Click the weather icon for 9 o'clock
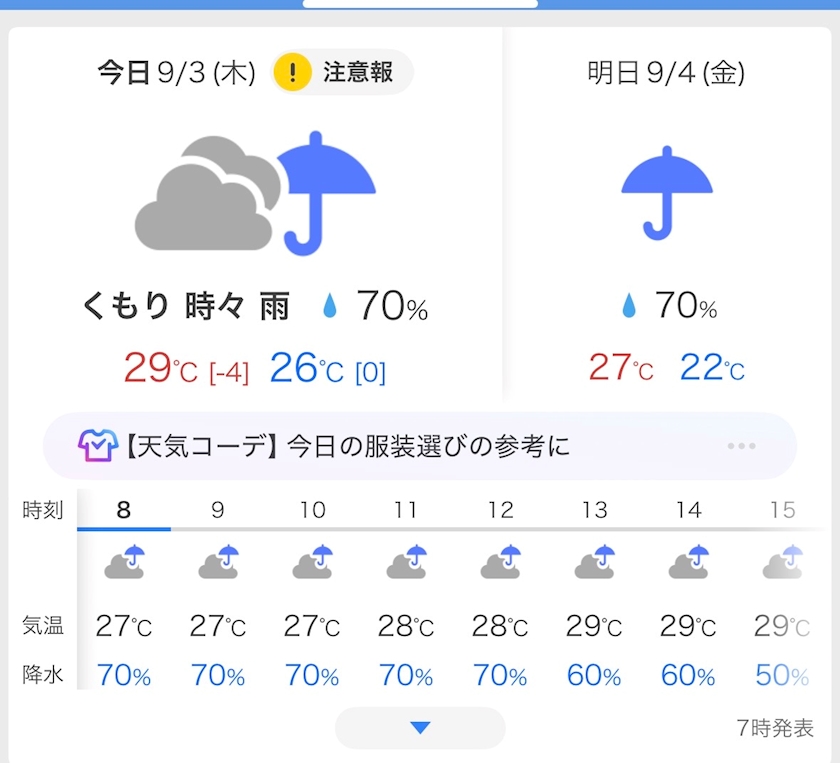 click(x=218, y=562)
